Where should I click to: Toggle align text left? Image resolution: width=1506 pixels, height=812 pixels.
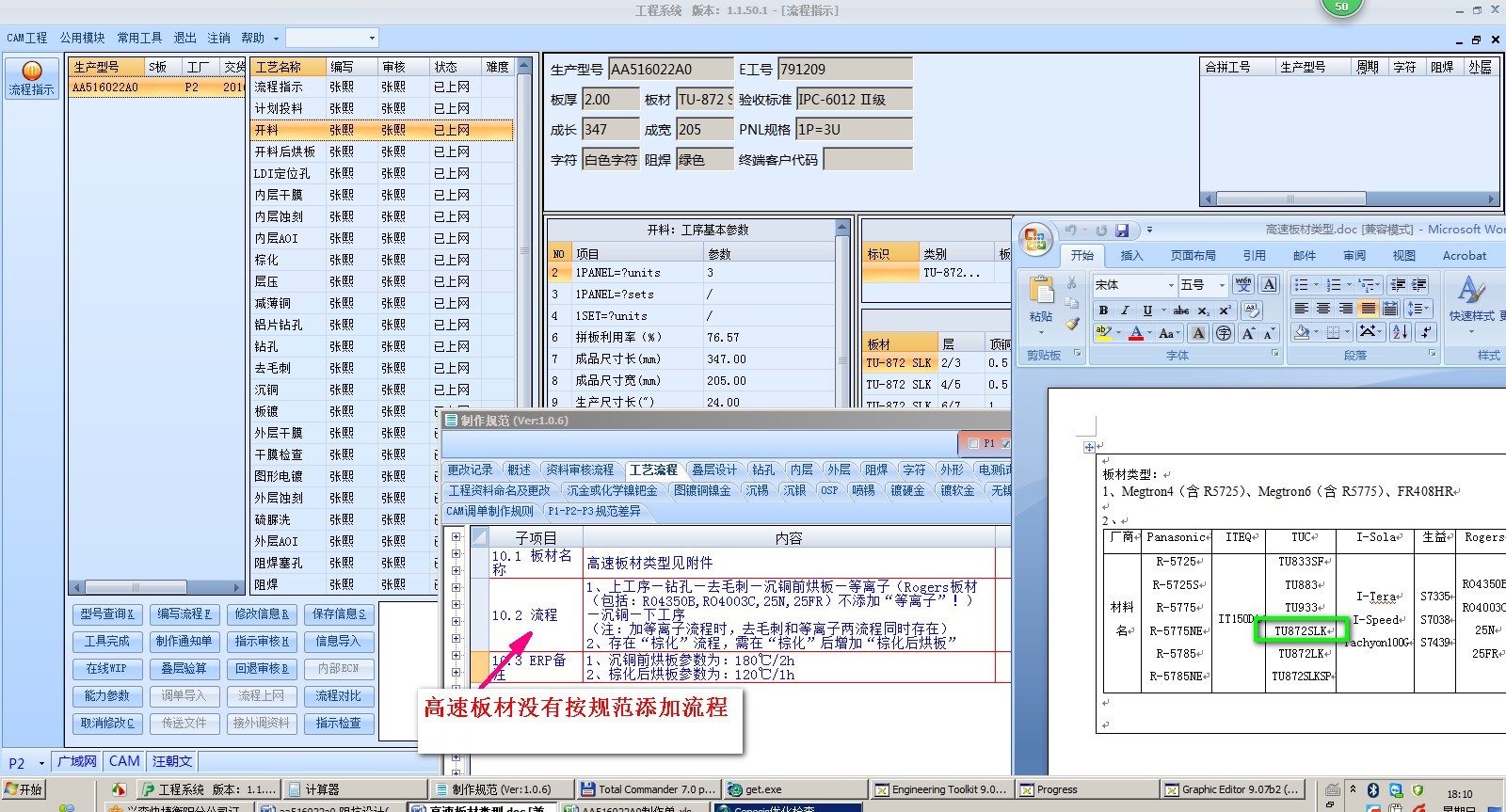tap(1301, 309)
